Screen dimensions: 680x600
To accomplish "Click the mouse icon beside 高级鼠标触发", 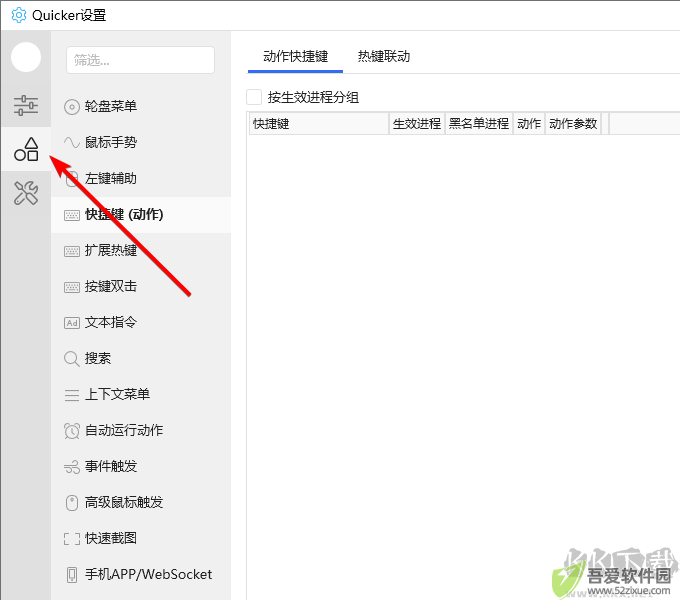I will pyautogui.click(x=72, y=503).
